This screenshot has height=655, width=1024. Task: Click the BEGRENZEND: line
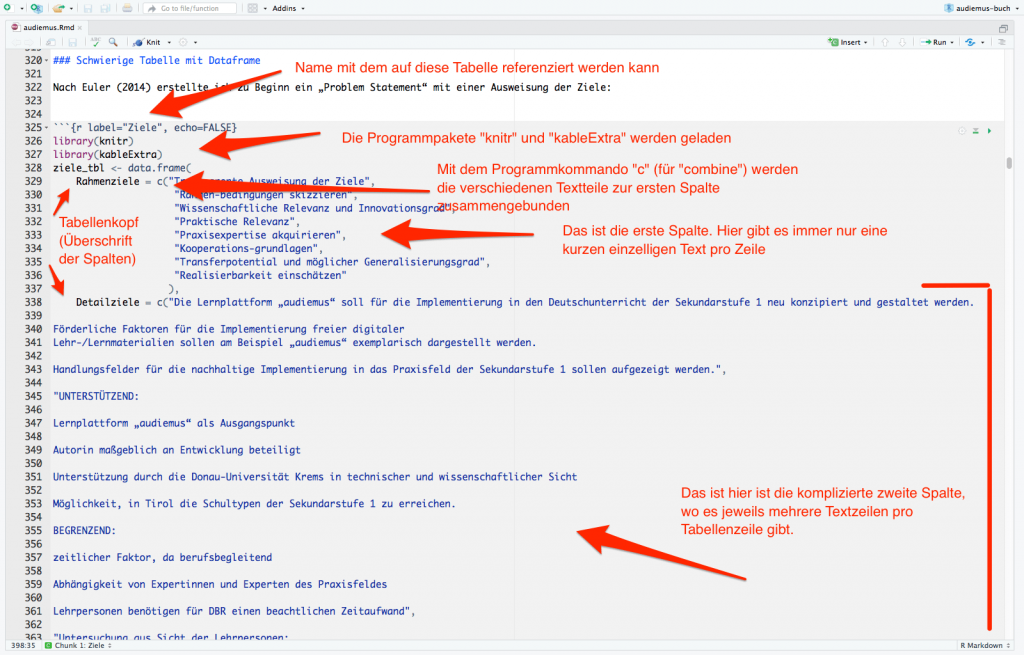click(x=84, y=530)
